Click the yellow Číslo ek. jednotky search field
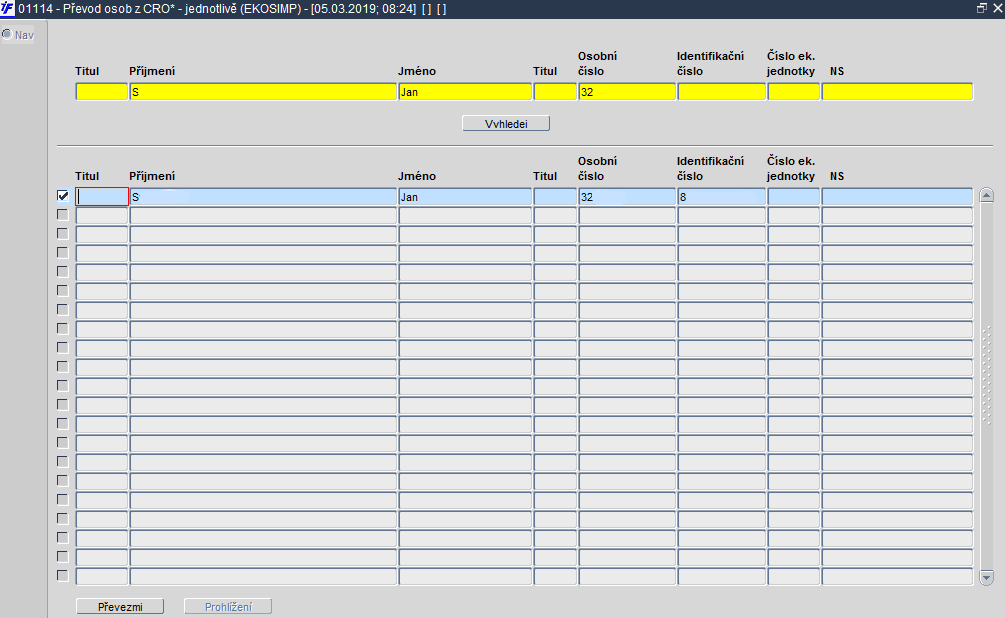 pyautogui.click(x=793, y=92)
